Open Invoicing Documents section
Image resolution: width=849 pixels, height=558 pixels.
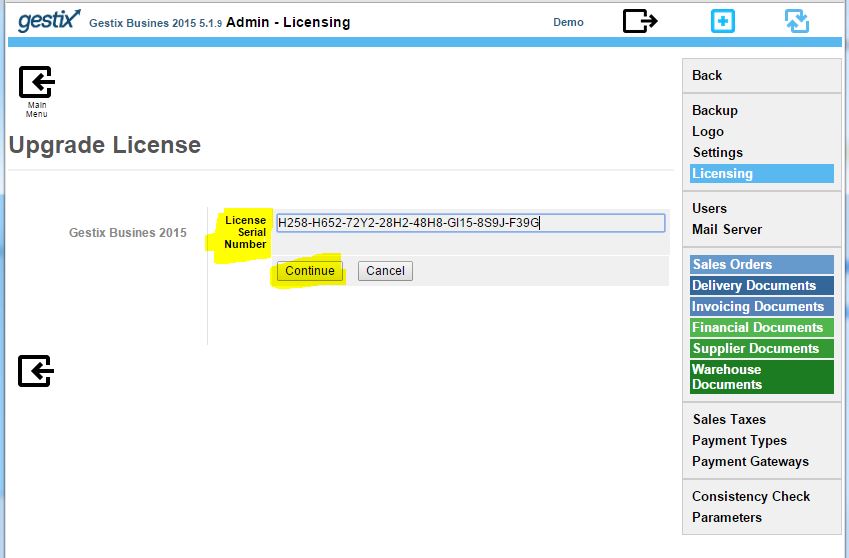click(762, 306)
